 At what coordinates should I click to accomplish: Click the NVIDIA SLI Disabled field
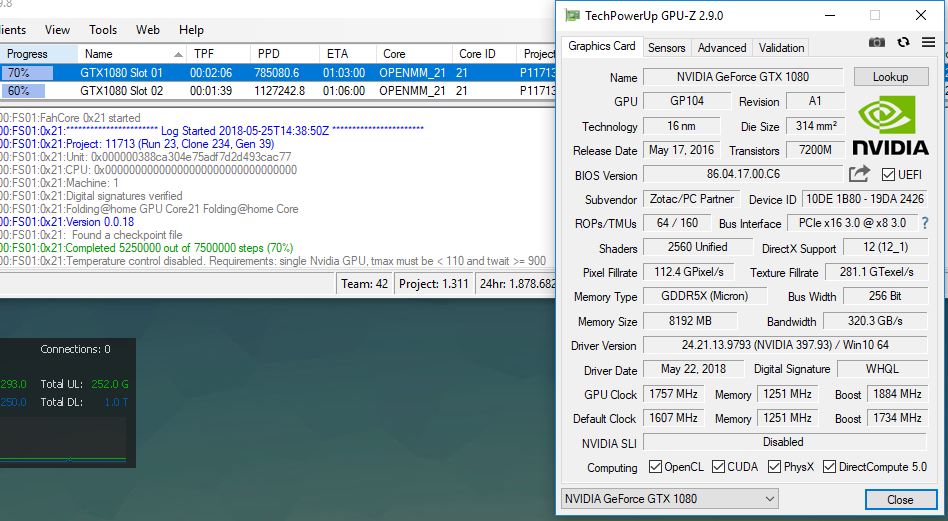(785, 442)
